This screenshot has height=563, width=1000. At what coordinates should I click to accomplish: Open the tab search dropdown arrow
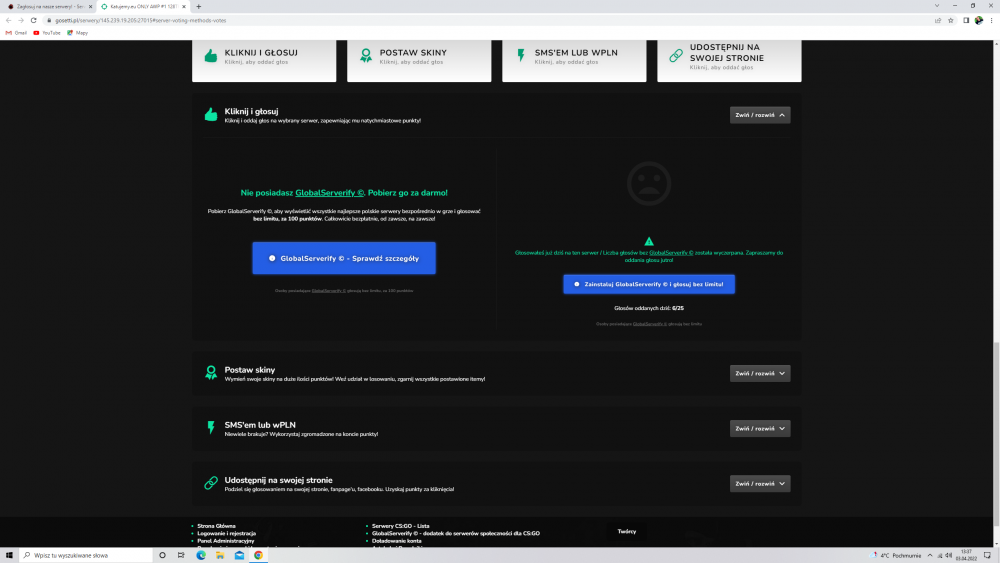pyautogui.click(x=937, y=6)
